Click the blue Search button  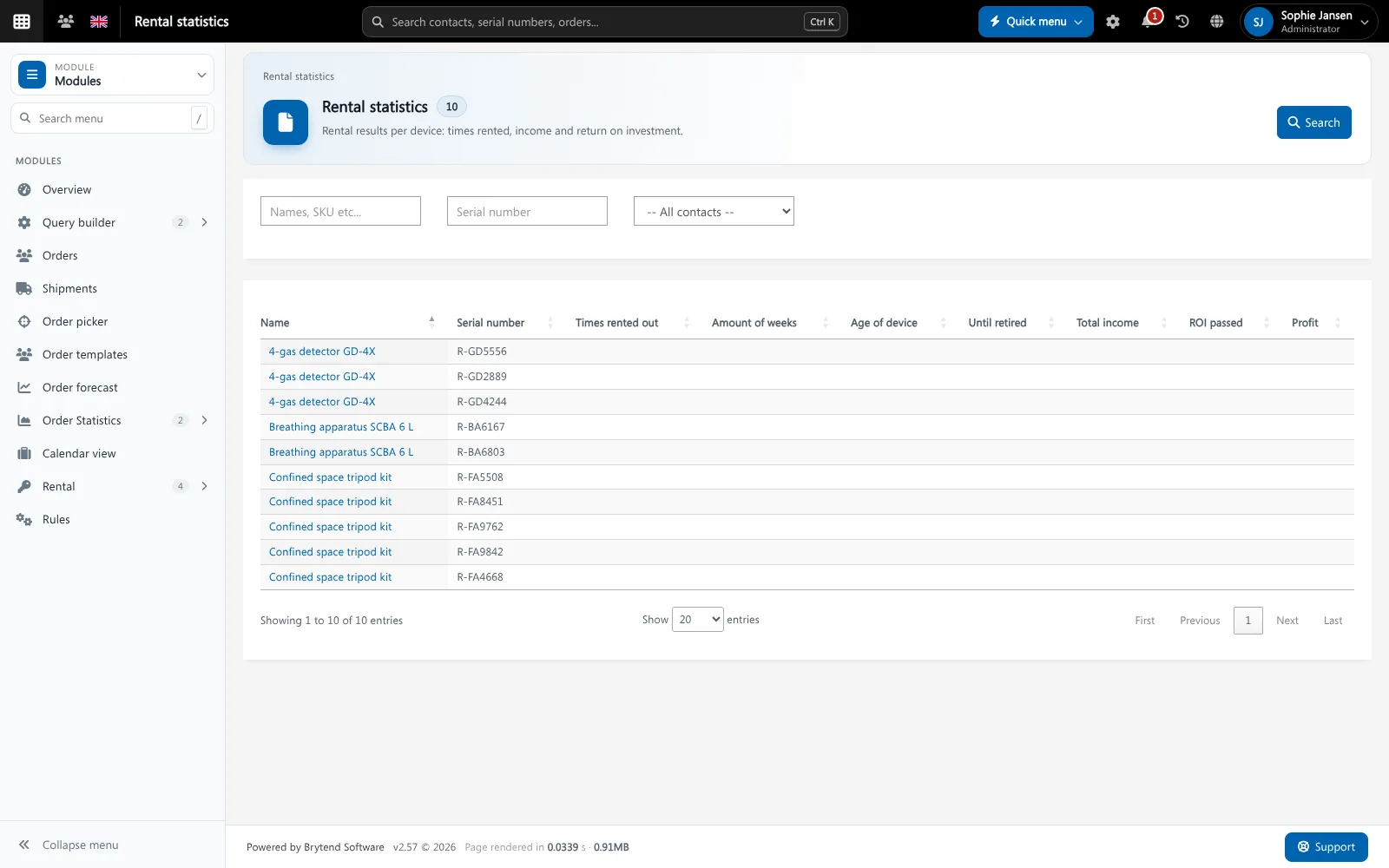click(1313, 122)
